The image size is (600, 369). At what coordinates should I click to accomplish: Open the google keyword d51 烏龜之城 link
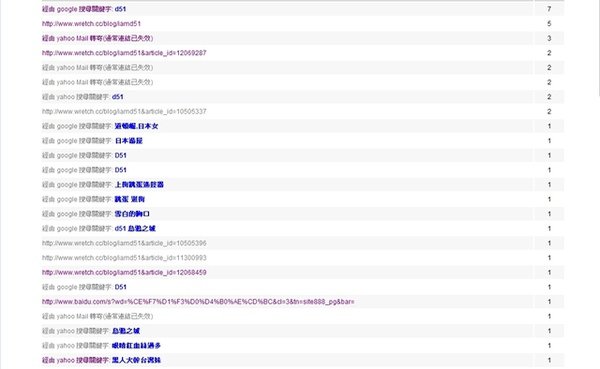pos(99,229)
